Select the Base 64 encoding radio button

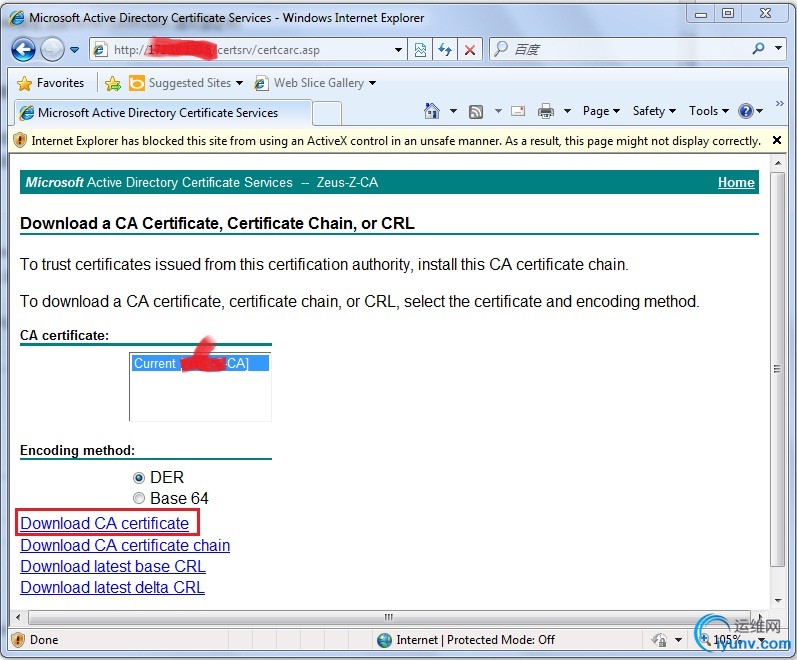click(x=138, y=498)
